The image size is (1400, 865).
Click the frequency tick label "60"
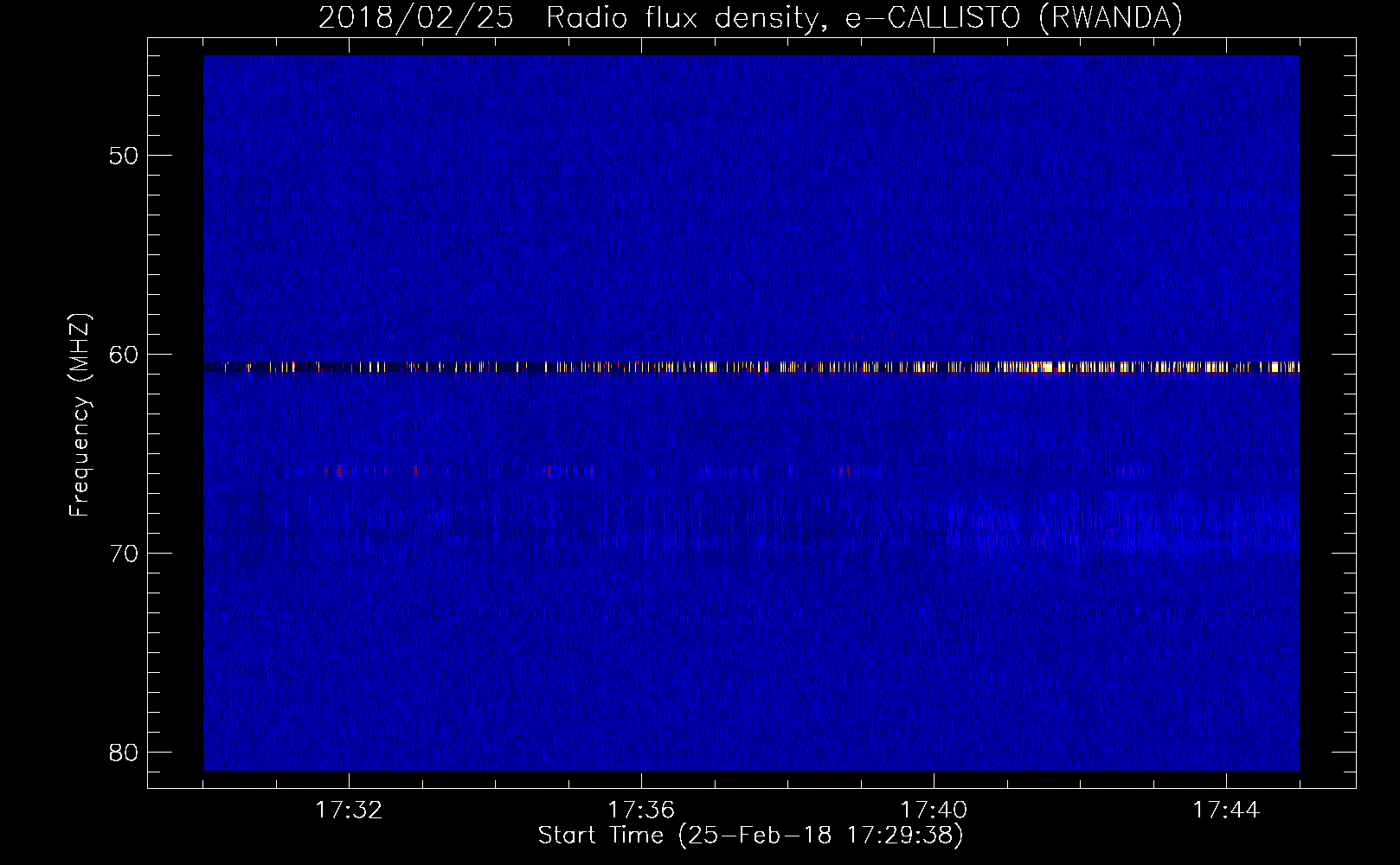[124, 355]
